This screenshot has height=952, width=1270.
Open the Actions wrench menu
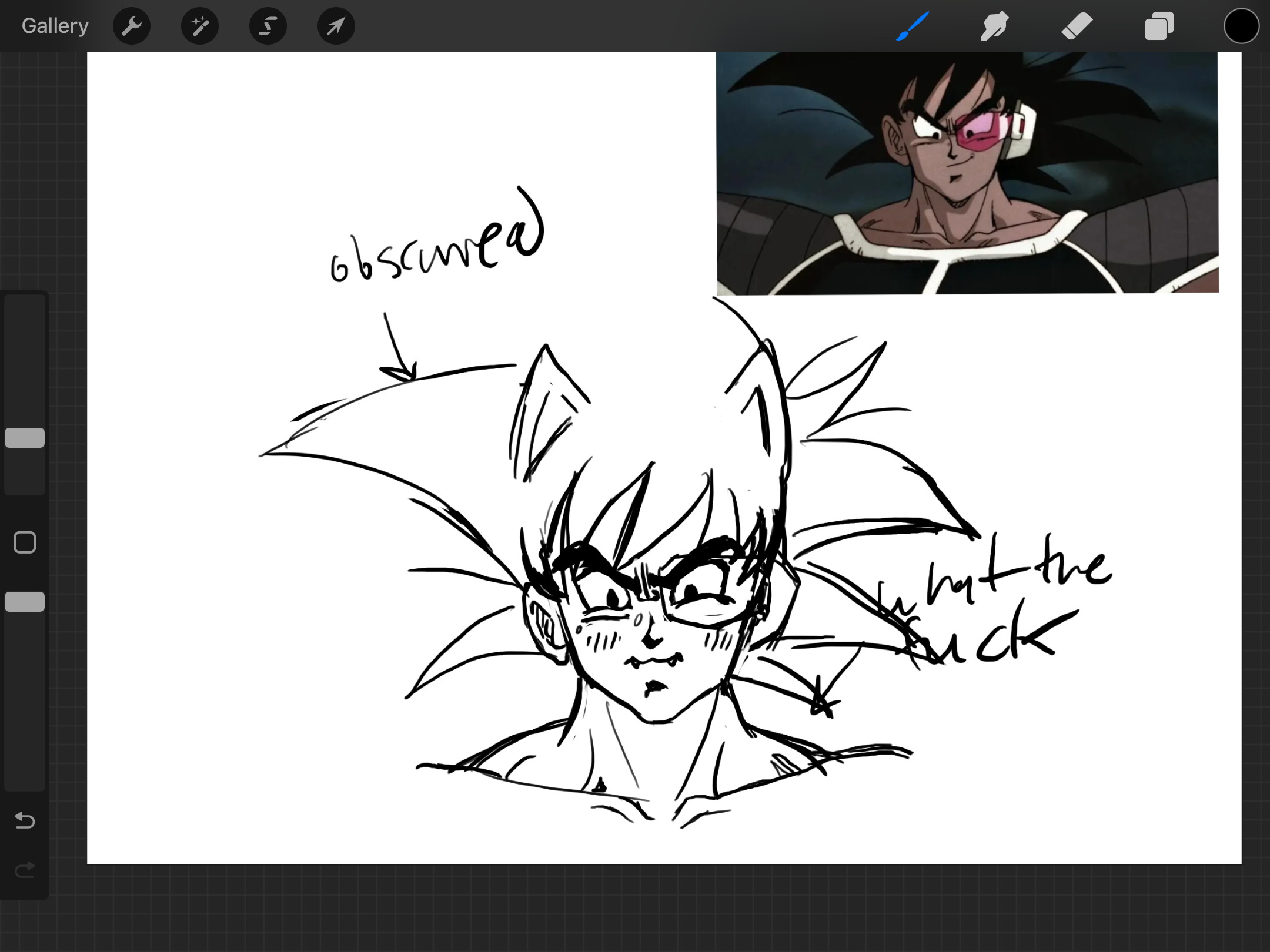(132, 26)
